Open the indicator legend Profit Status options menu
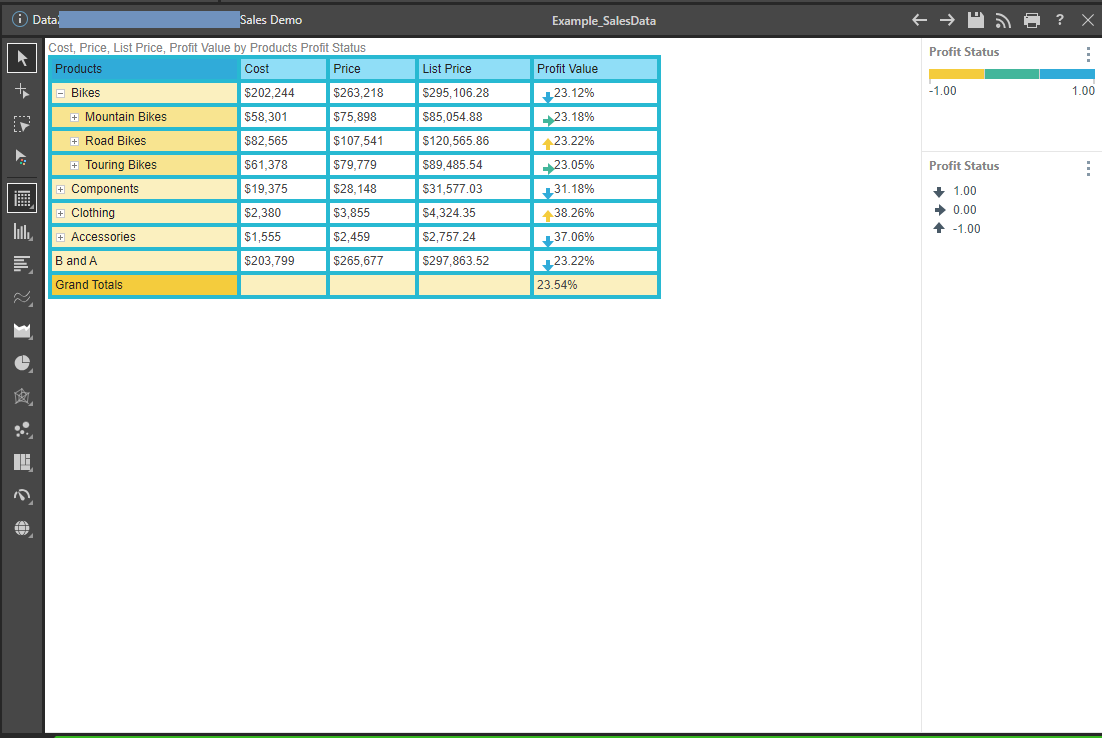 pos(1088,168)
